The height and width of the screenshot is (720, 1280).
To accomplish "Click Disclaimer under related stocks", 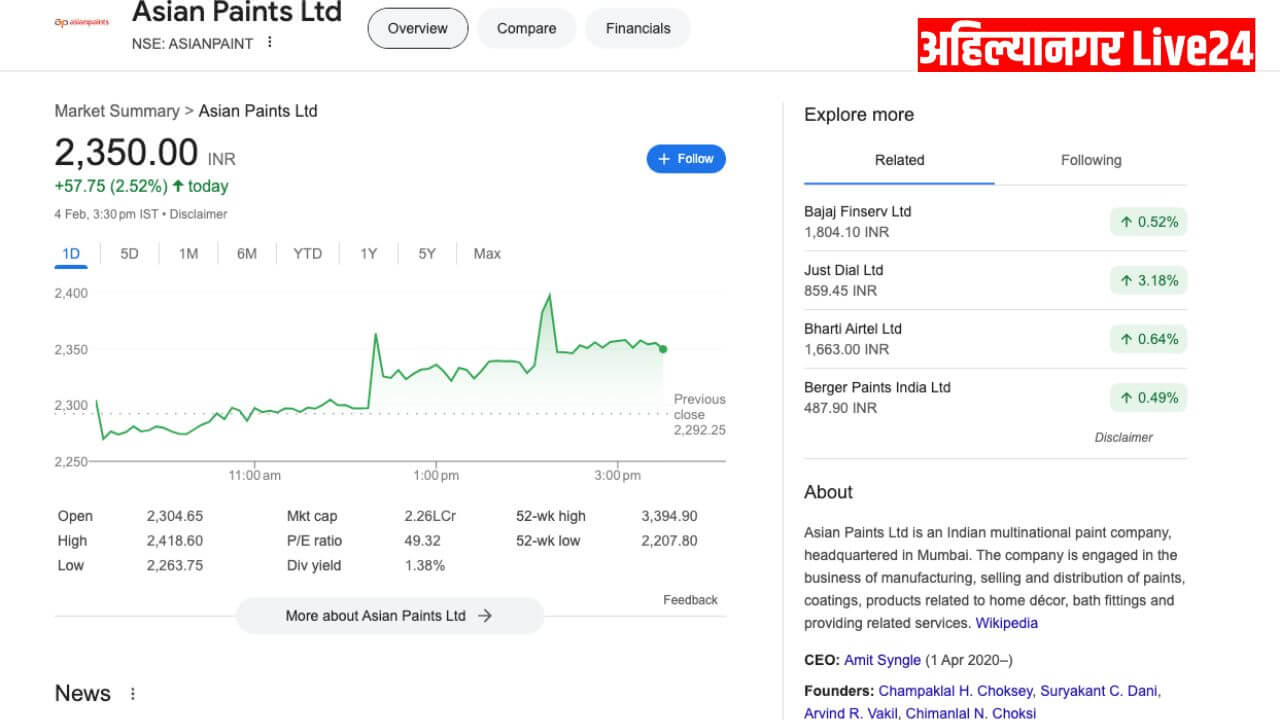I will [1123, 437].
